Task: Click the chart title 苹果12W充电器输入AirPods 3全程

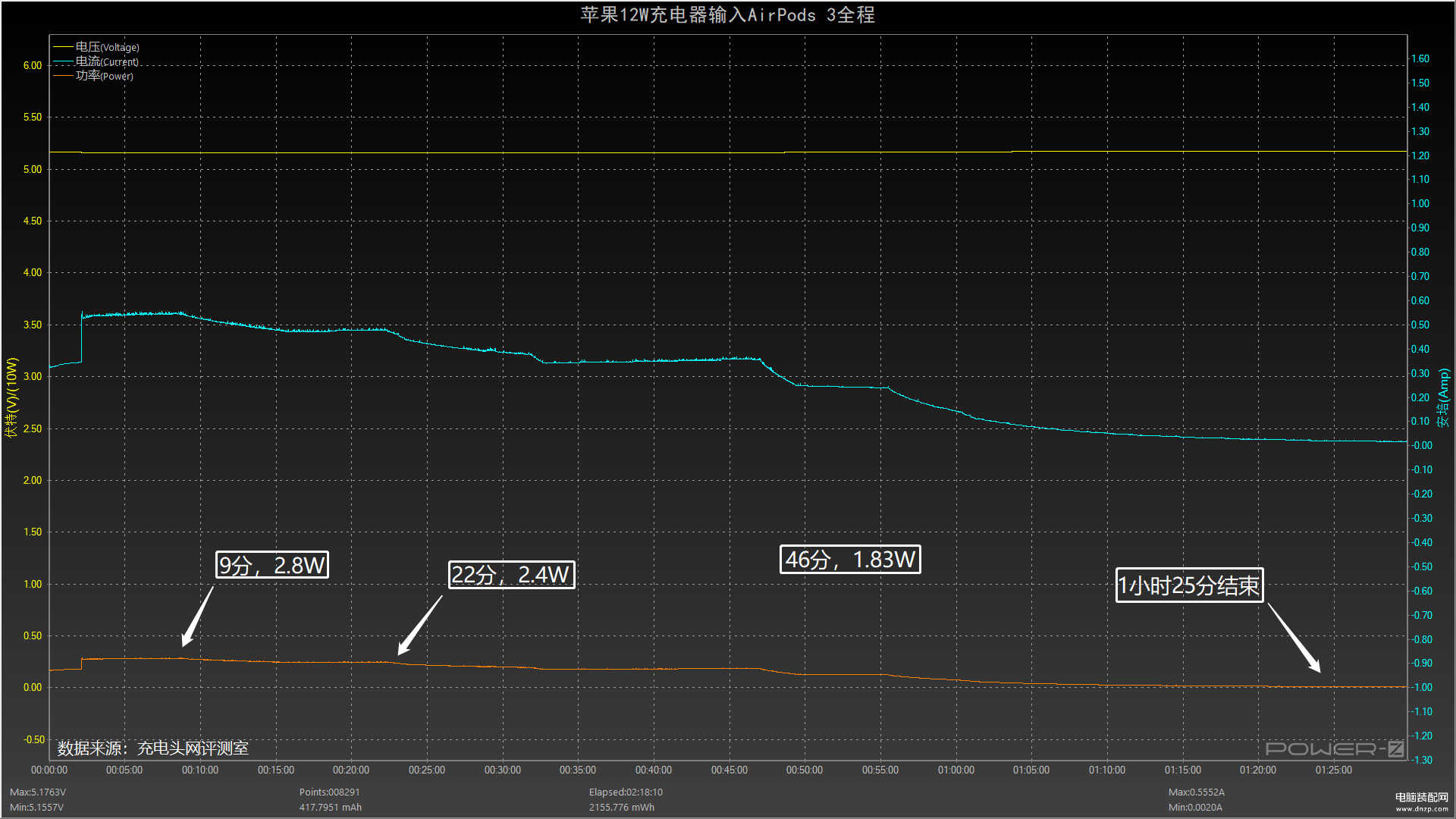Action: pyautogui.click(x=728, y=15)
